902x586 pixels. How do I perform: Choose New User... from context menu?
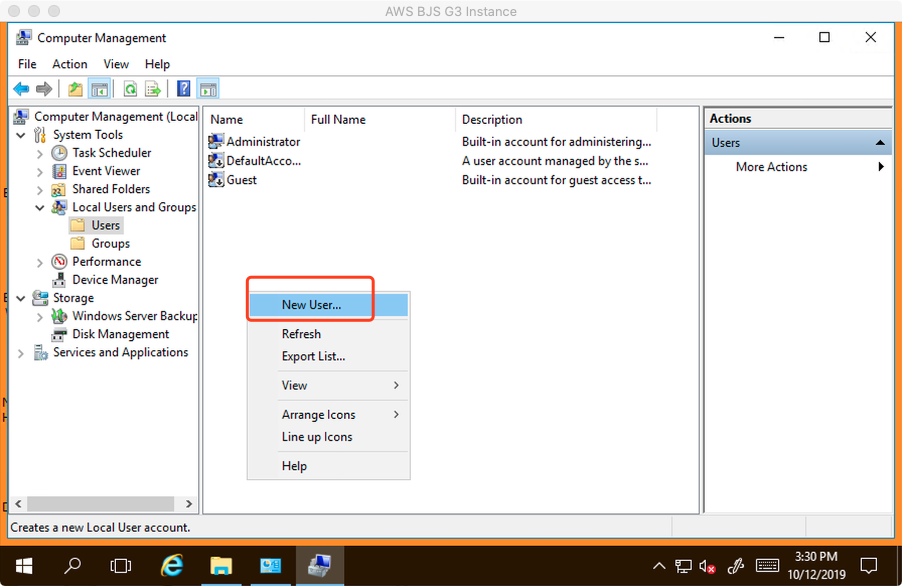click(311, 305)
